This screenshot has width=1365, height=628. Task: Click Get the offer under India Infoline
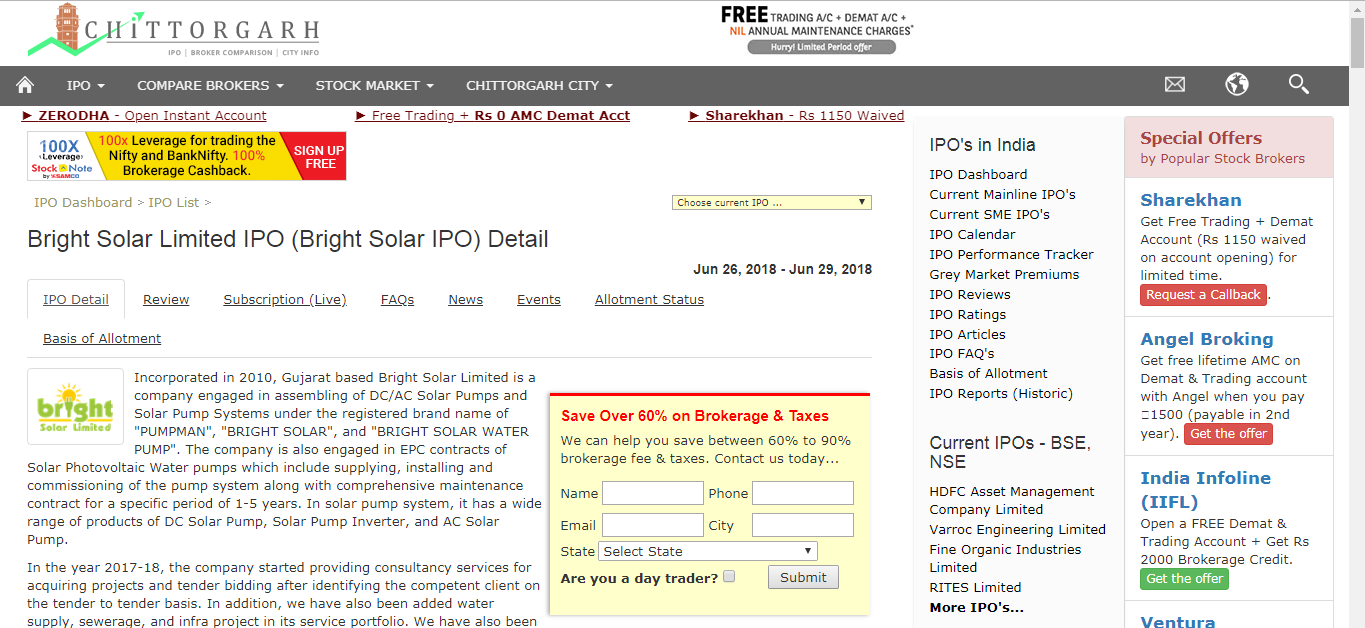(1184, 579)
